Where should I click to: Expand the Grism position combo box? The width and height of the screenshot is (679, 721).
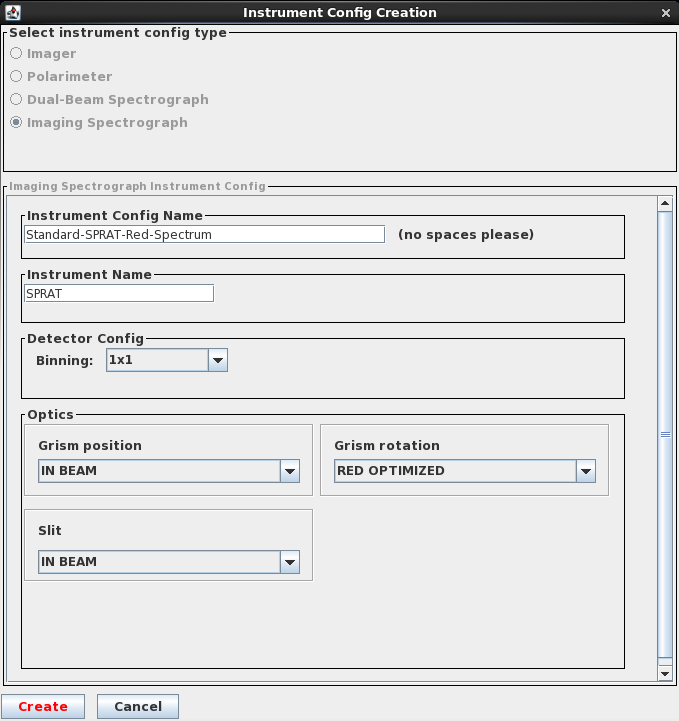point(169,471)
